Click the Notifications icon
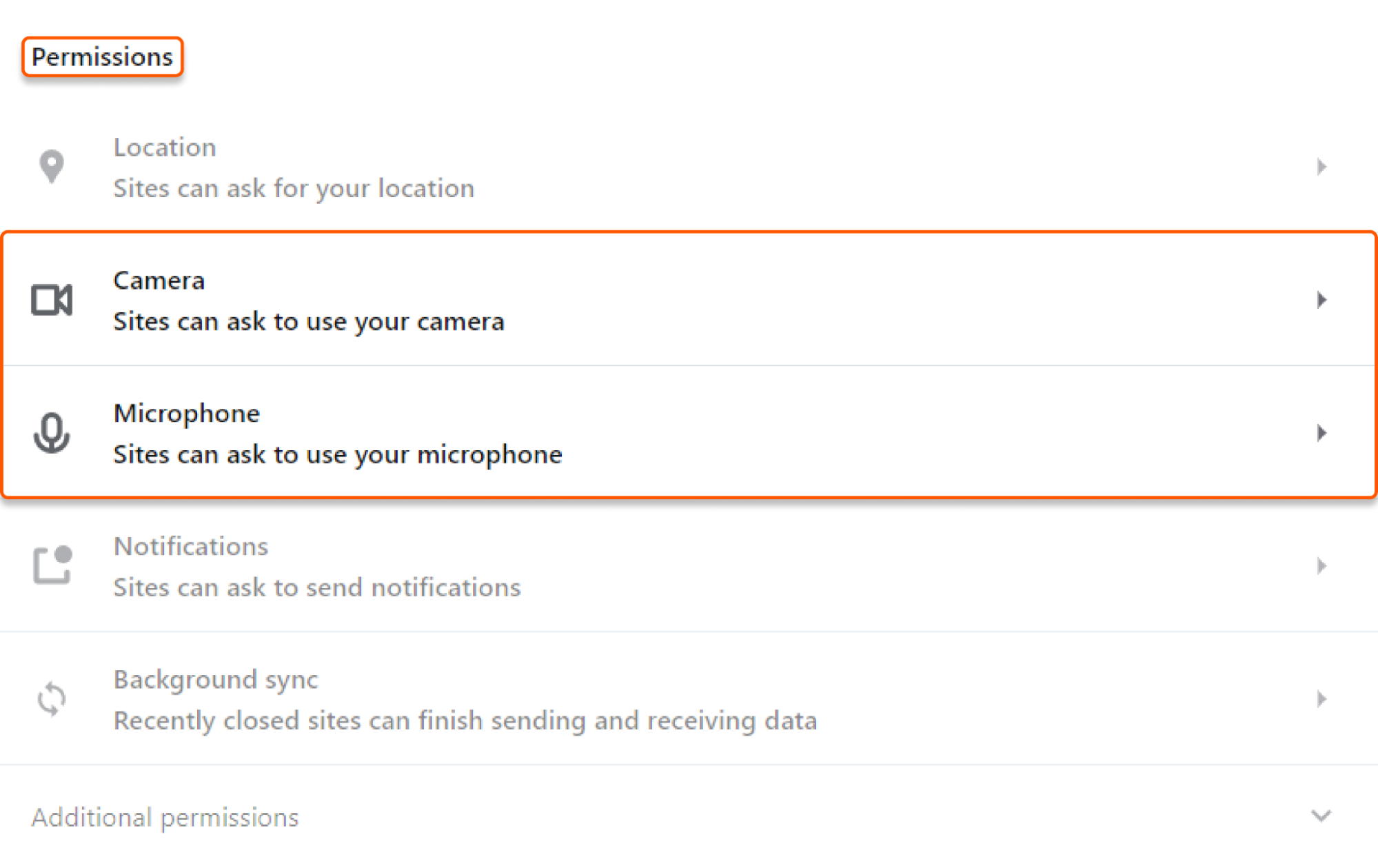 tap(51, 565)
